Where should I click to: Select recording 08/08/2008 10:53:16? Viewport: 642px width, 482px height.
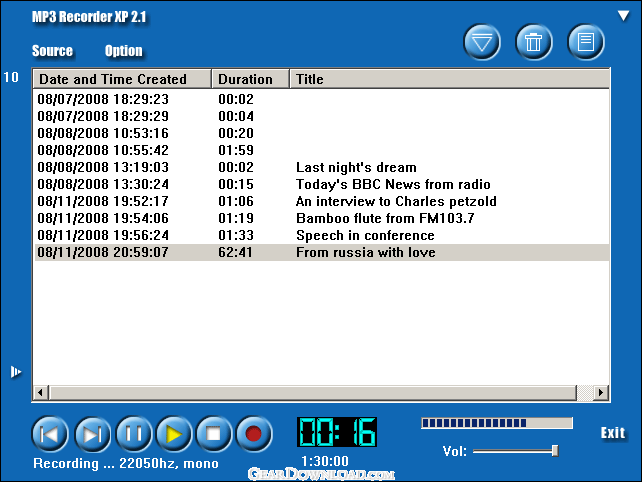[321, 134]
